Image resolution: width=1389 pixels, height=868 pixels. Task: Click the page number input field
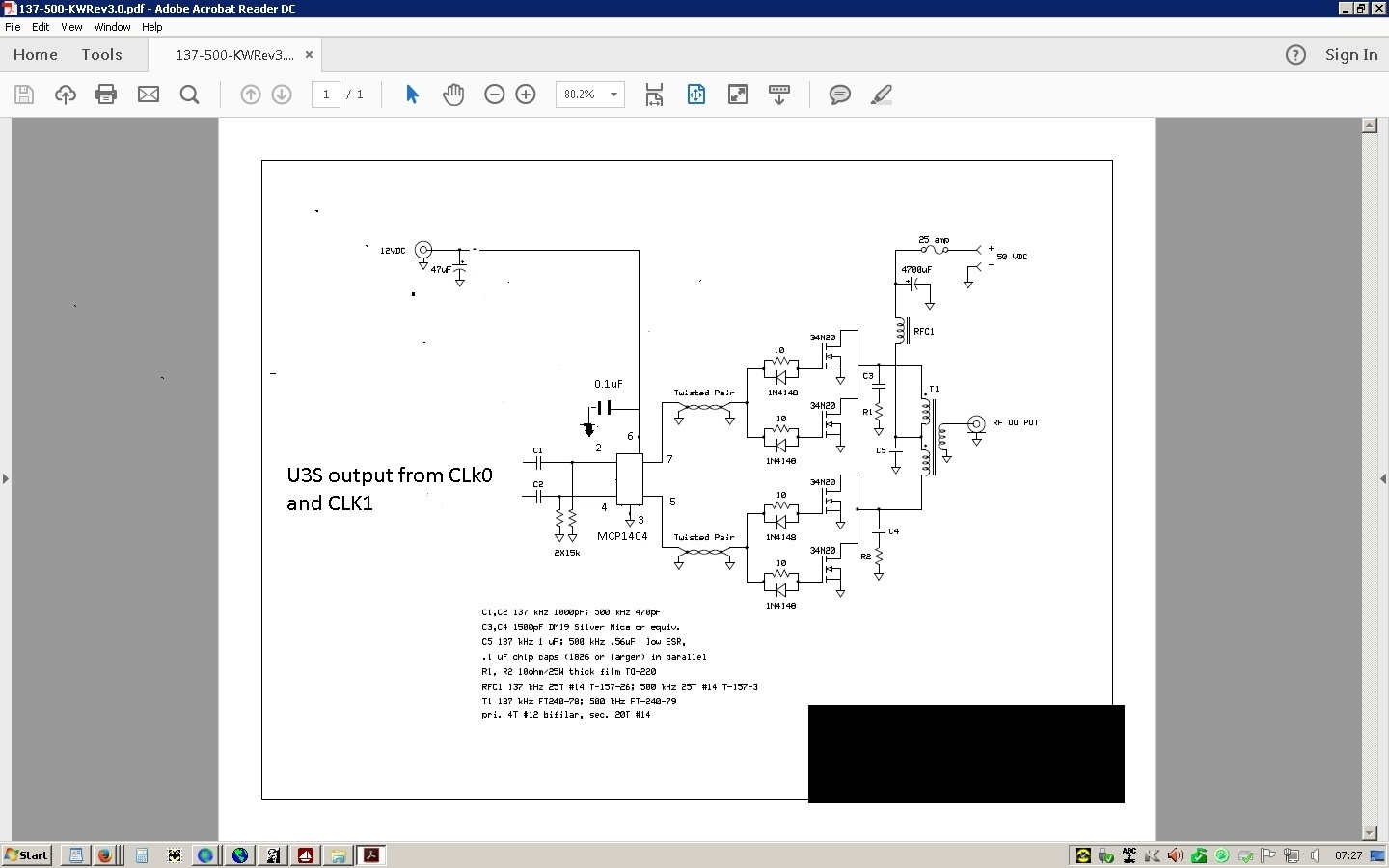(x=326, y=95)
